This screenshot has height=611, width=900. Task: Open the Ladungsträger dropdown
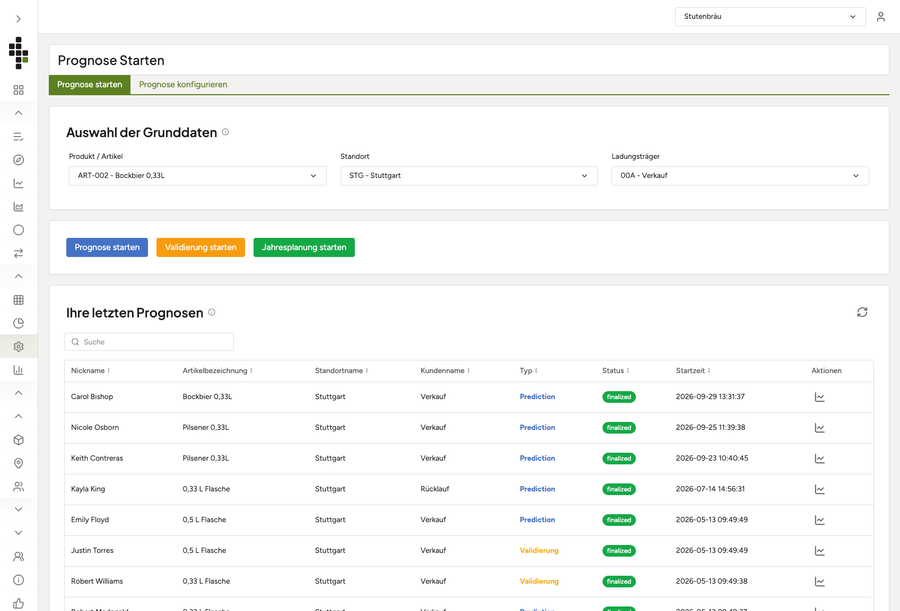coord(740,176)
